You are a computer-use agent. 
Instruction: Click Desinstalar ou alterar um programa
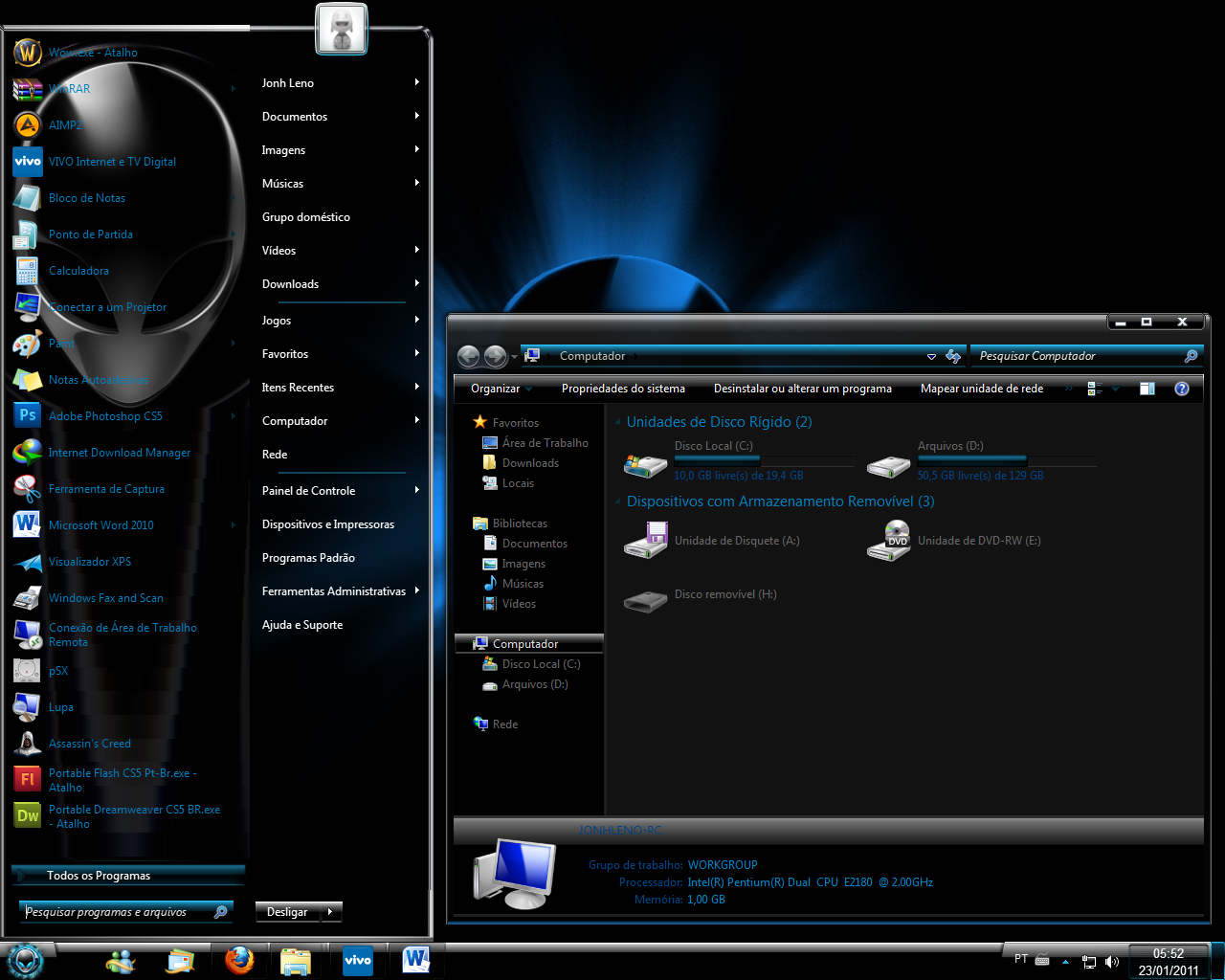(803, 389)
